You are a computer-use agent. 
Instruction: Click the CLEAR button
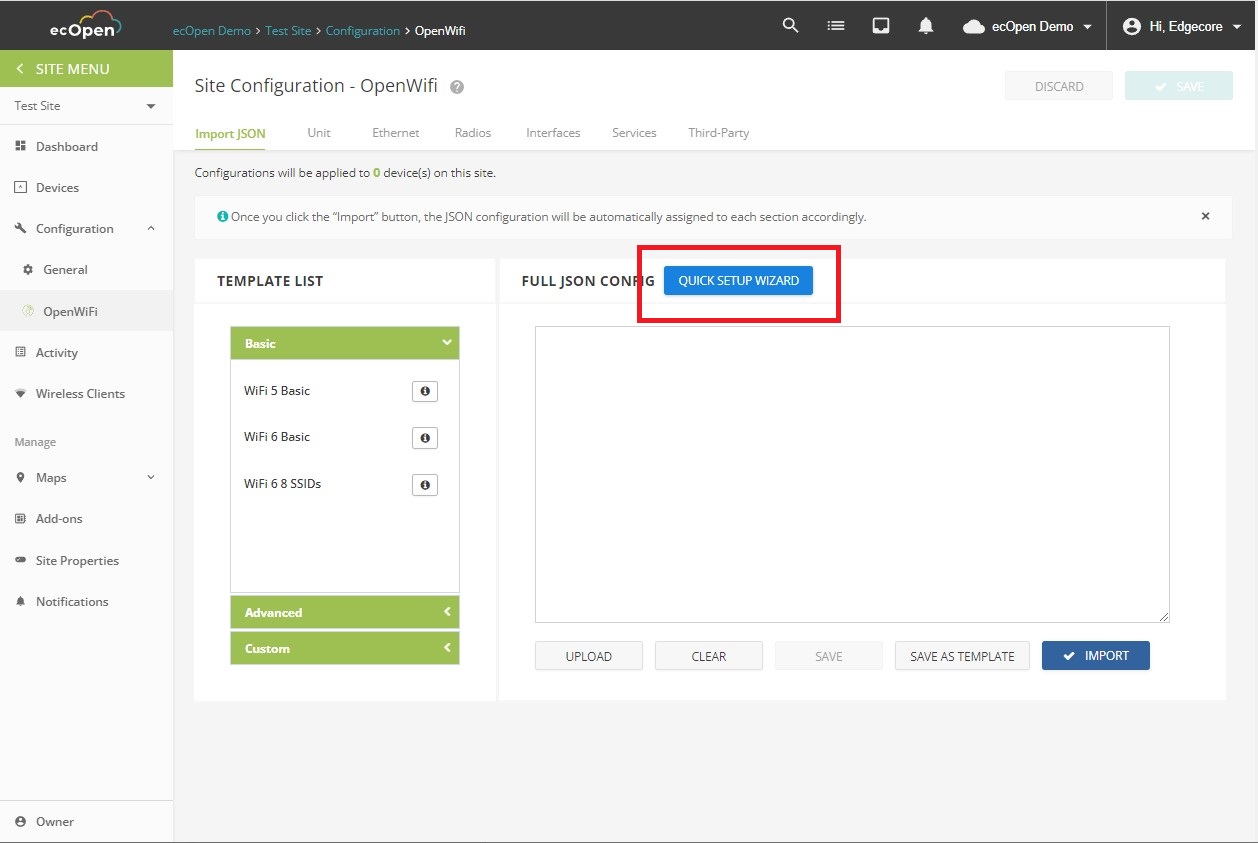(709, 656)
